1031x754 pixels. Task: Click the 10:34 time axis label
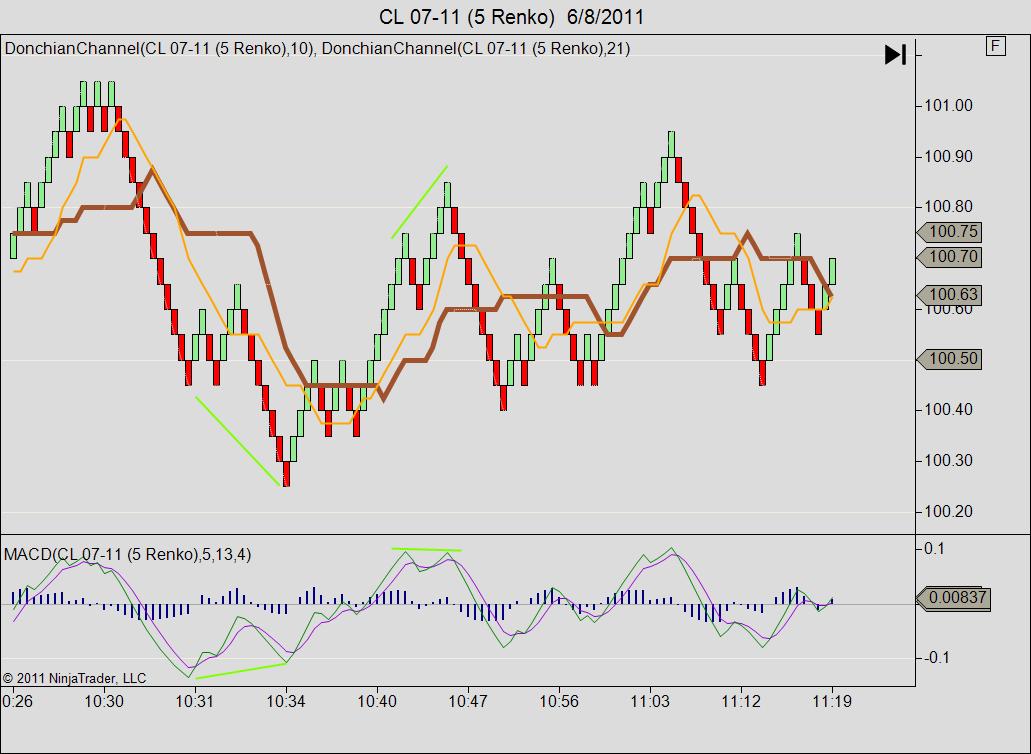286,701
